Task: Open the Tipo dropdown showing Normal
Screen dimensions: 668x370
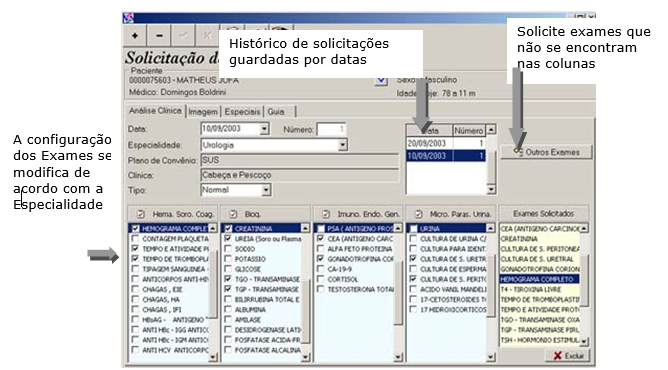Action: click(x=266, y=190)
